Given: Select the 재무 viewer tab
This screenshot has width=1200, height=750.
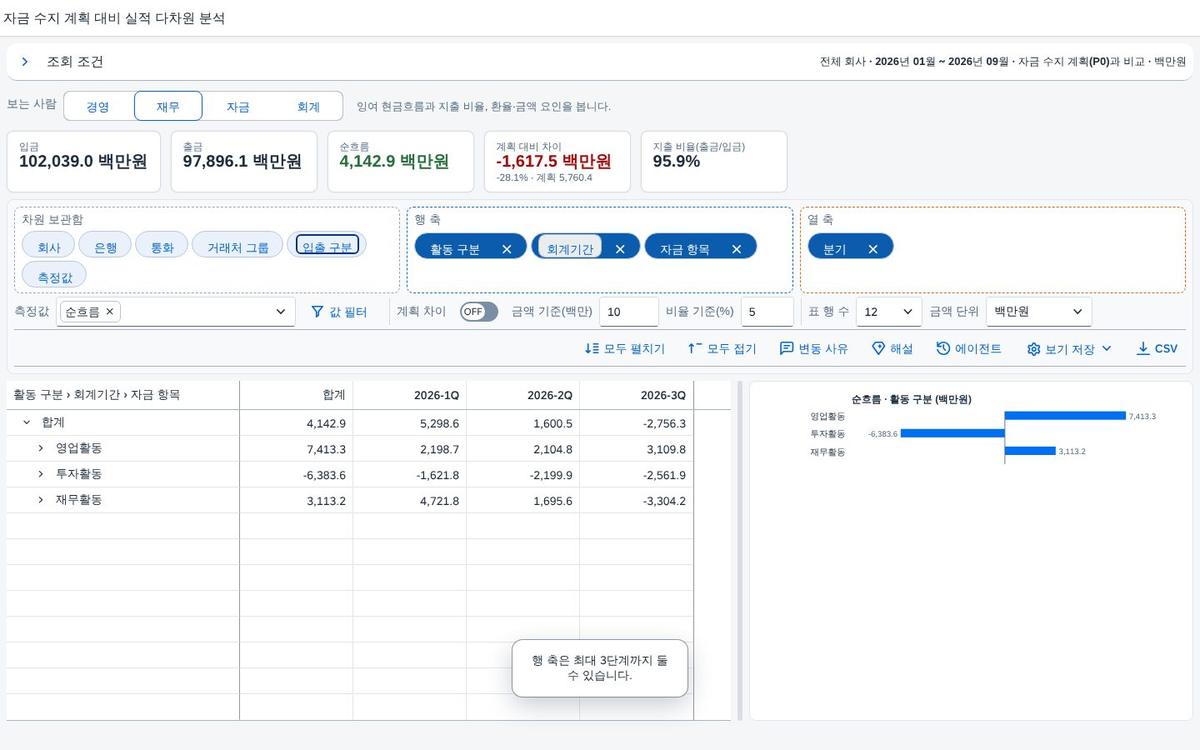Looking at the screenshot, I should coord(168,107).
